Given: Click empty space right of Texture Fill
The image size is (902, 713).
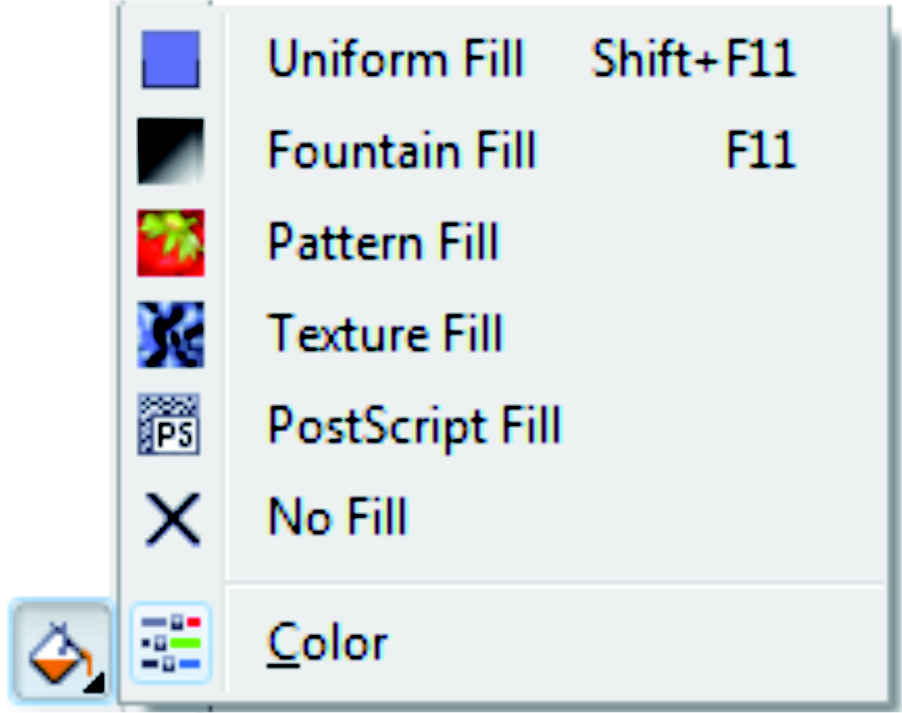Looking at the screenshot, I should (700, 334).
